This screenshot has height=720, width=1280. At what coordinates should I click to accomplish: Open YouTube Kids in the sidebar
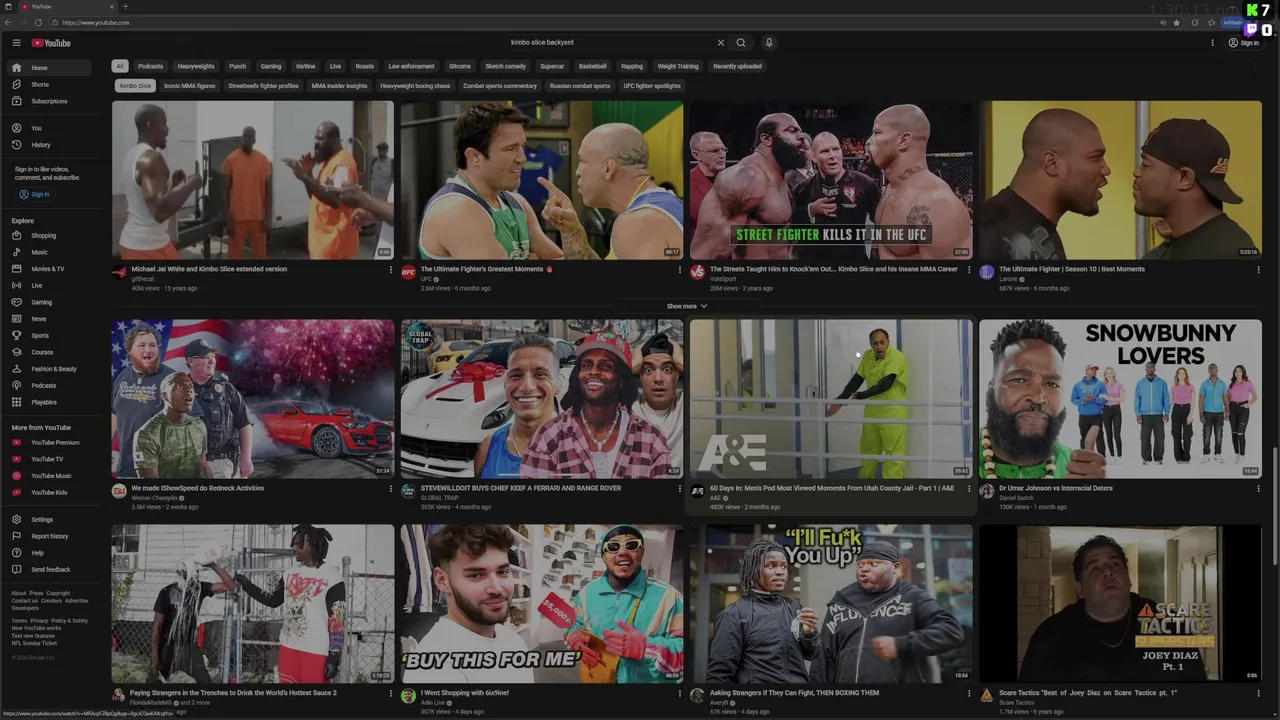51,492
